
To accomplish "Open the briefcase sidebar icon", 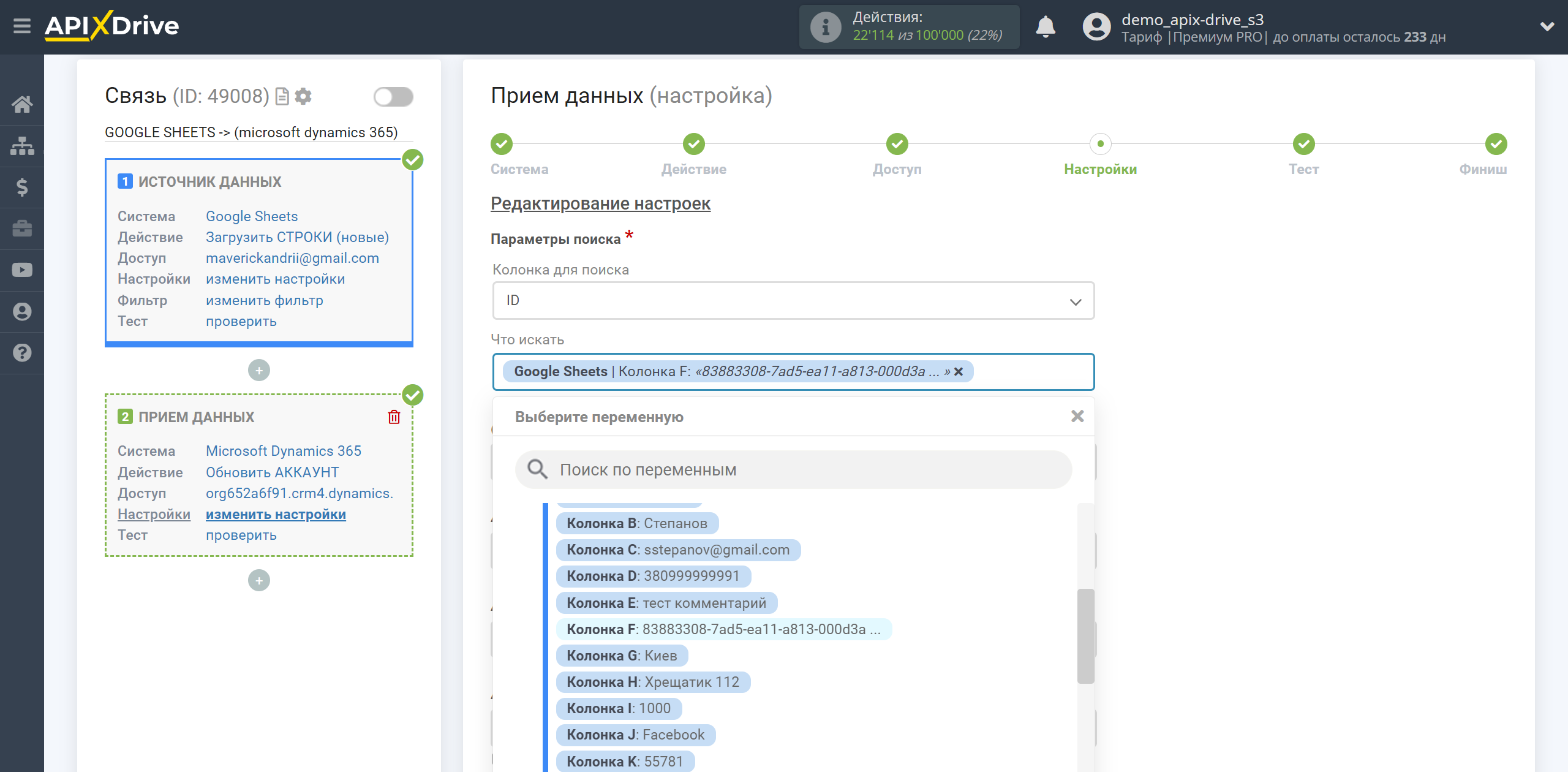I will point(22,229).
